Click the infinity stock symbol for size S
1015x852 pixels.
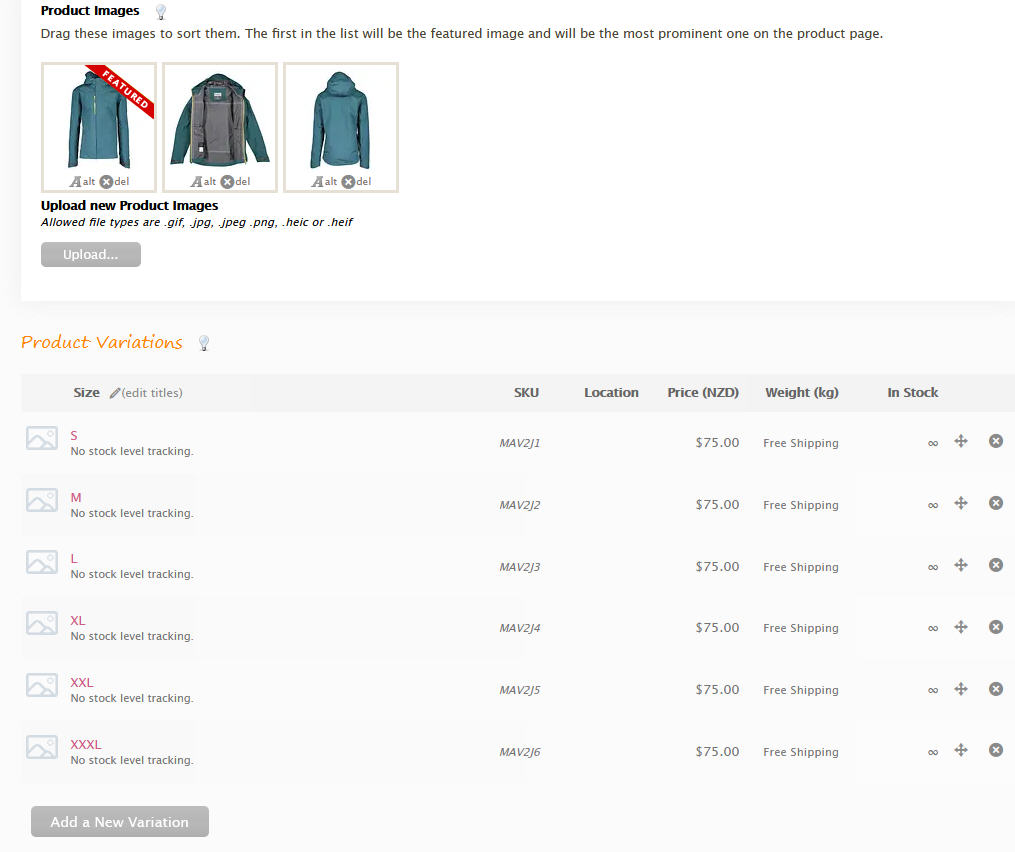click(x=933, y=443)
